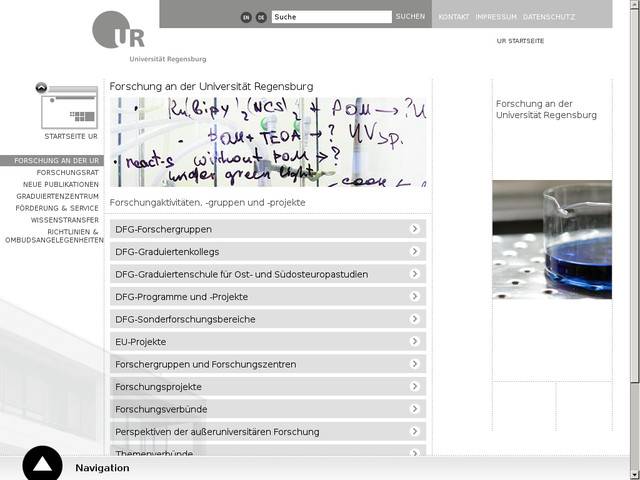Screen dimensions: 640x480
Task: Select GRADUIERTENZENTRUM in the sidebar
Action: 58,196
